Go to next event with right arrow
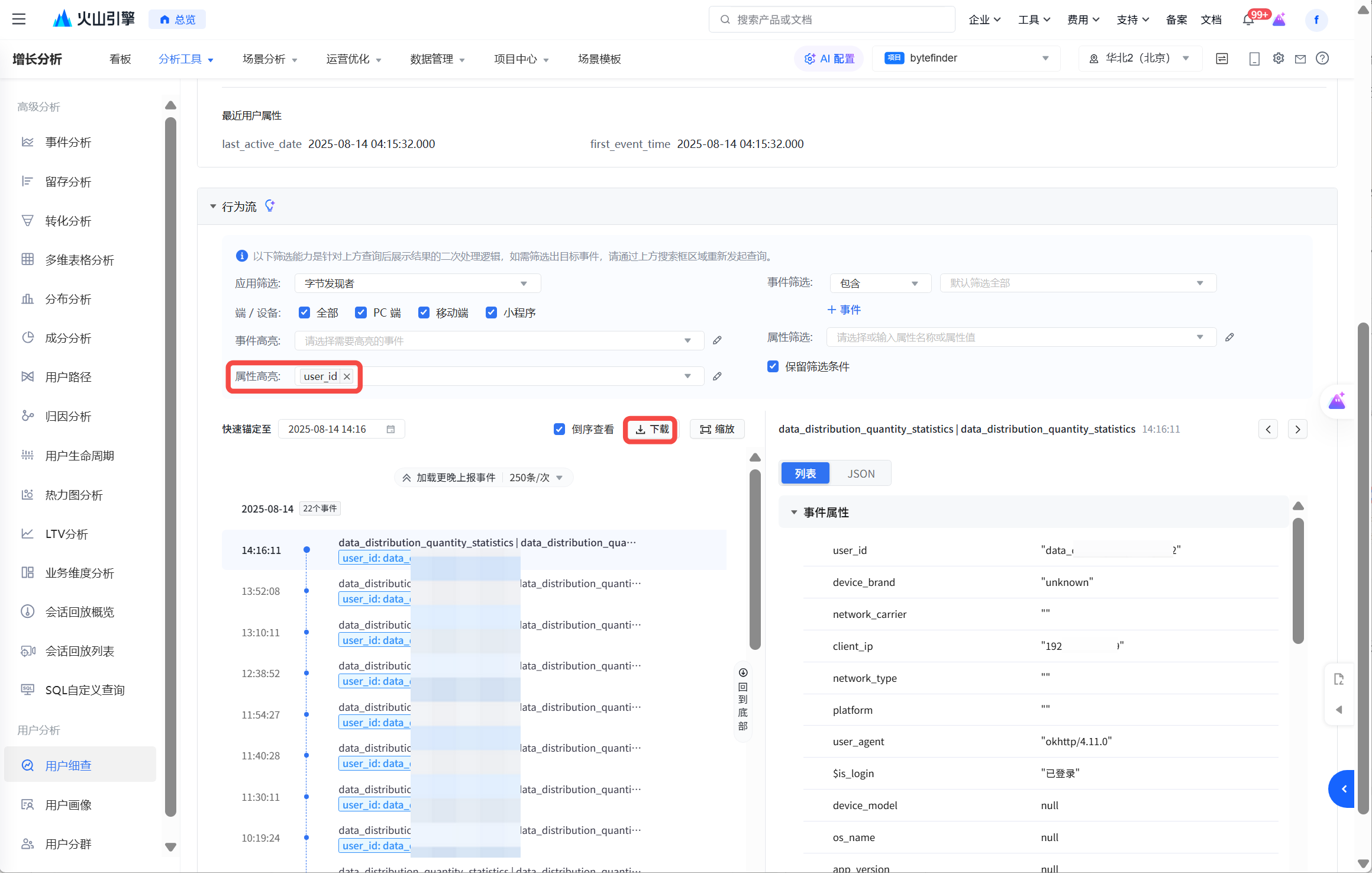Screen dimensions: 1372x873 pyautogui.click(x=1297, y=430)
